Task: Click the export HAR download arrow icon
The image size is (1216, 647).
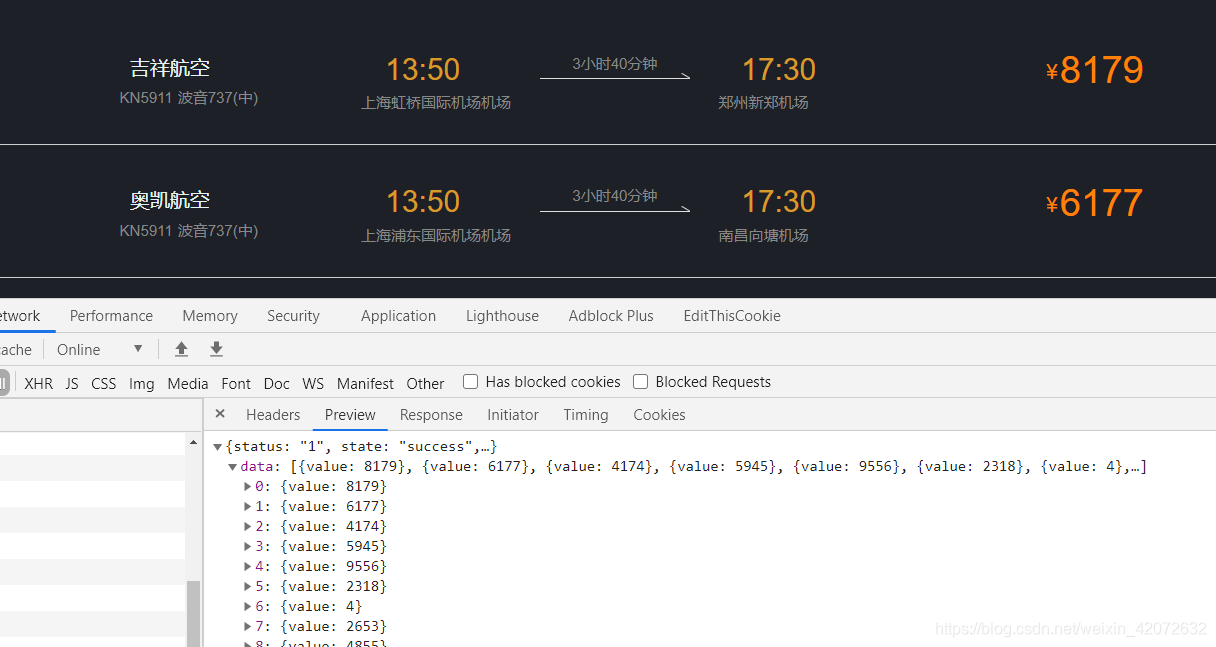Action: (x=216, y=349)
